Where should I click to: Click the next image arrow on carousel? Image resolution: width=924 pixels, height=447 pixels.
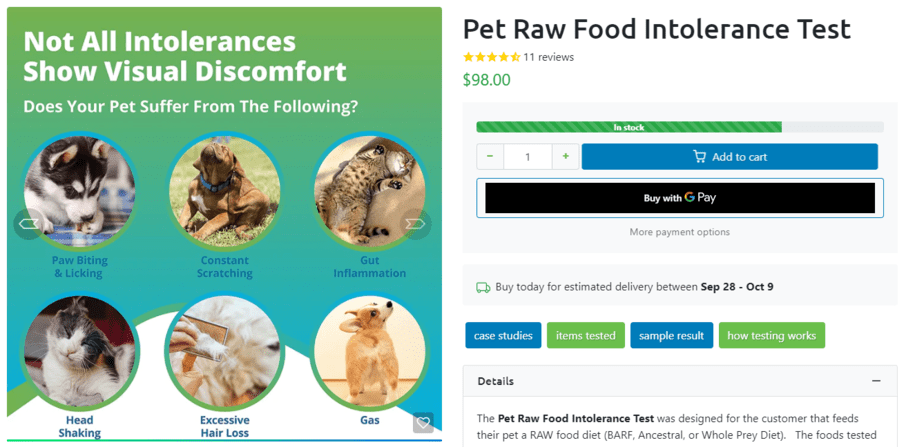click(x=415, y=223)
